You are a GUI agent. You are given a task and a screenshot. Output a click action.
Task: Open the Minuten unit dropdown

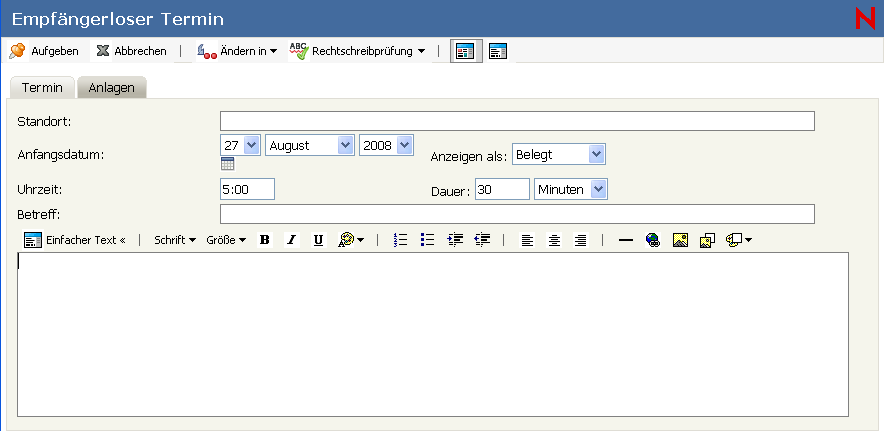(571, 189)
